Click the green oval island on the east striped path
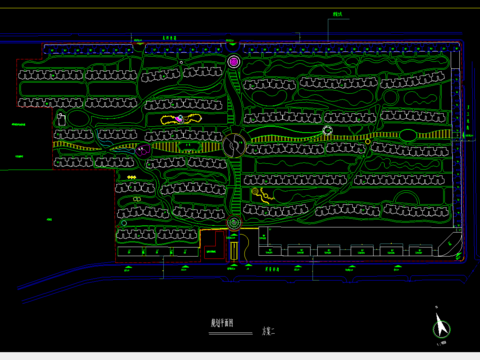 [408, 135]
